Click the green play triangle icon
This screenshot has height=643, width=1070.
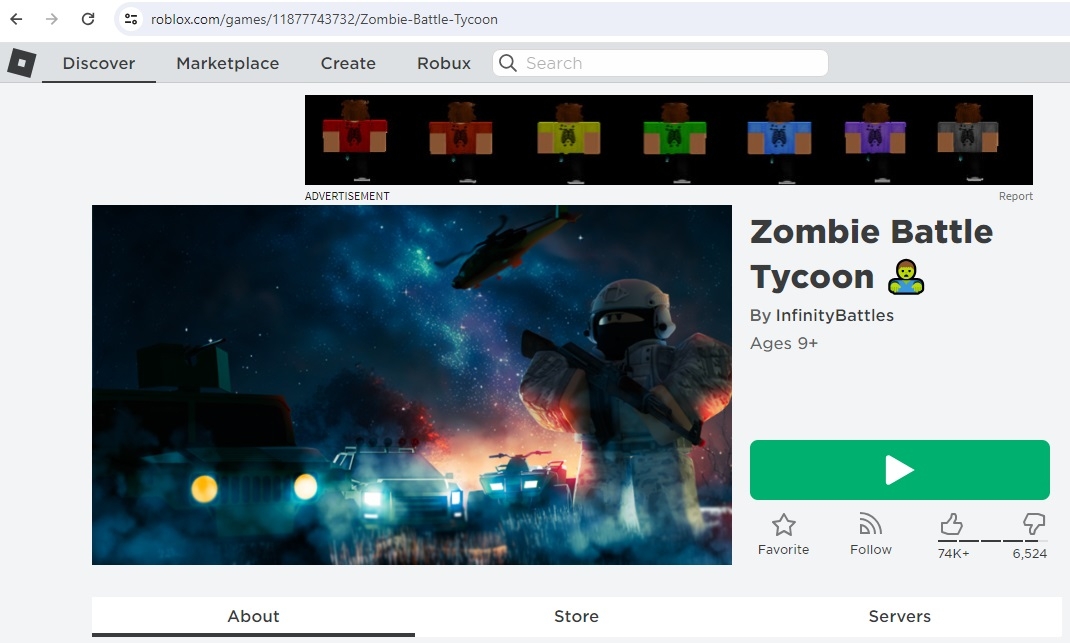click(x=899, y=469)
